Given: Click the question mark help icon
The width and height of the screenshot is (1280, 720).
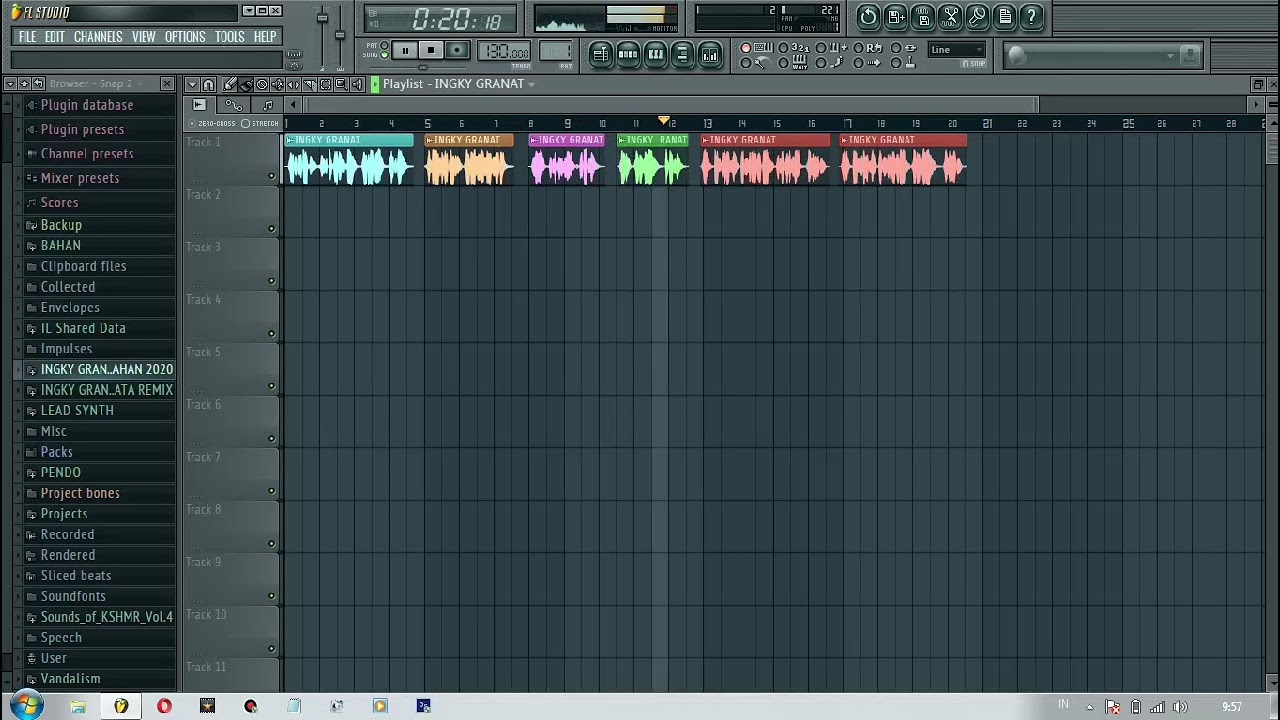Looking at the screenshot, I should tap(1032, 17).
